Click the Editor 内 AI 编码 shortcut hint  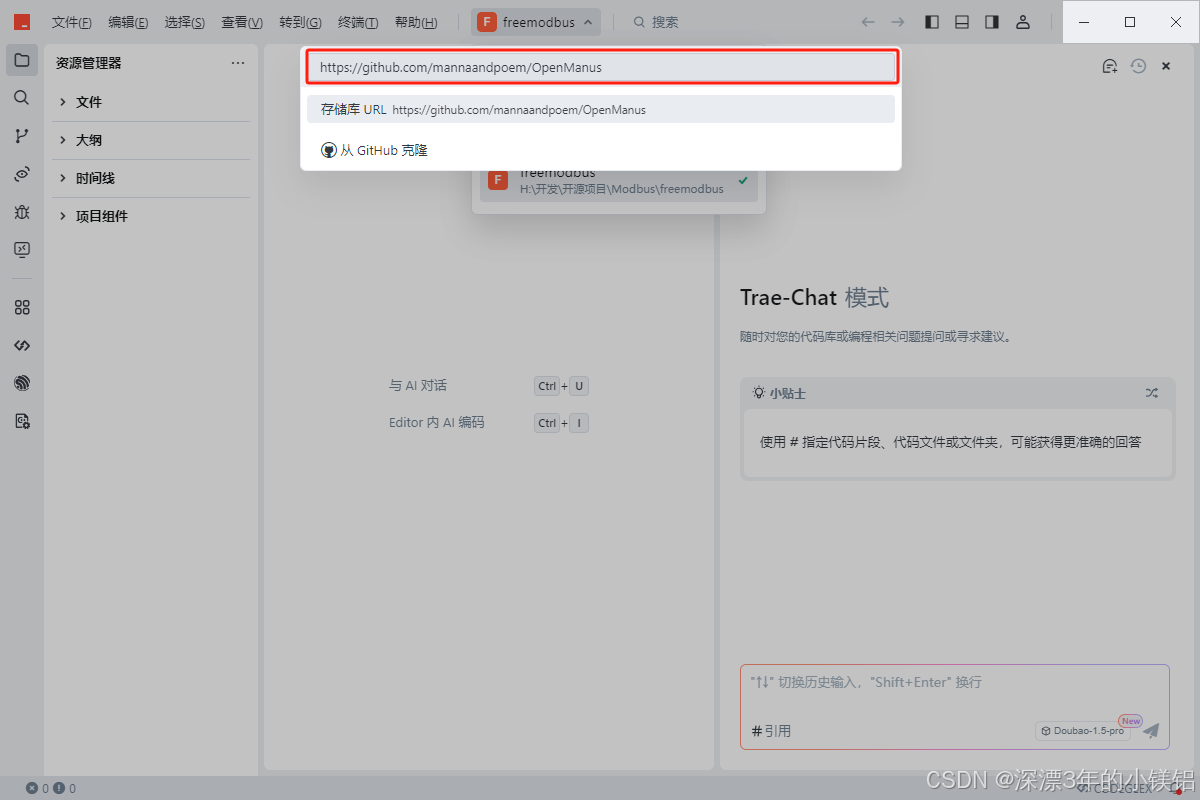tap(436, 422)
